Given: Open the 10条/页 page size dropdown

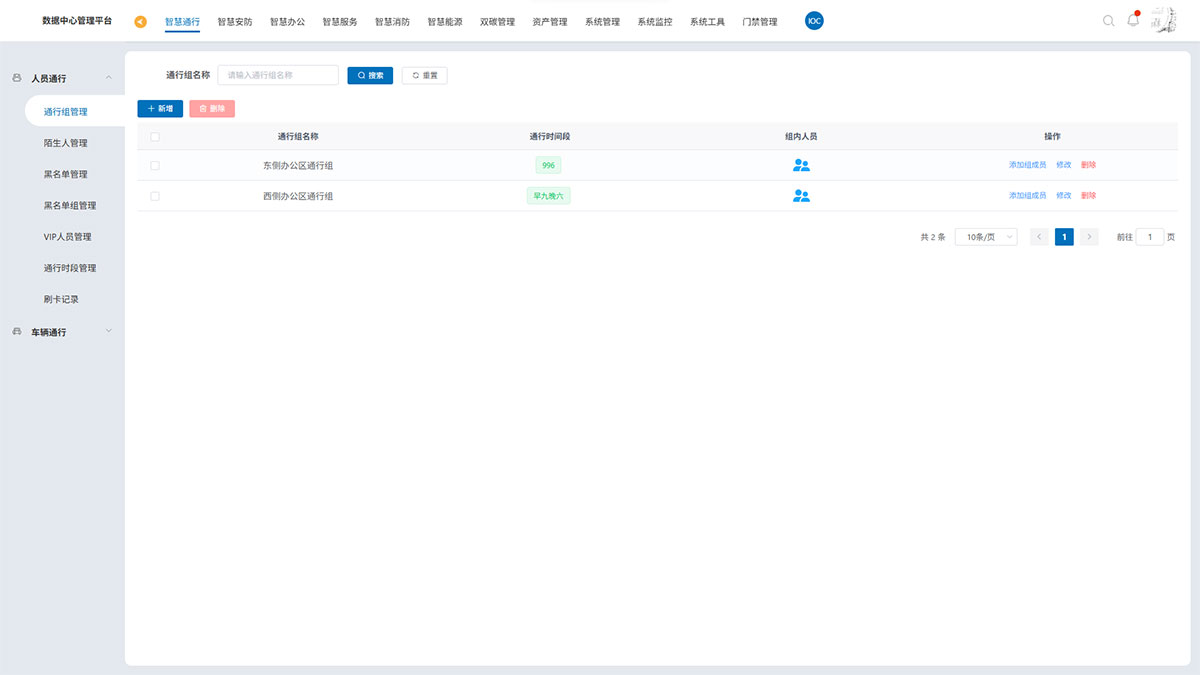Looking at the screenshot, I should point(985,237).
